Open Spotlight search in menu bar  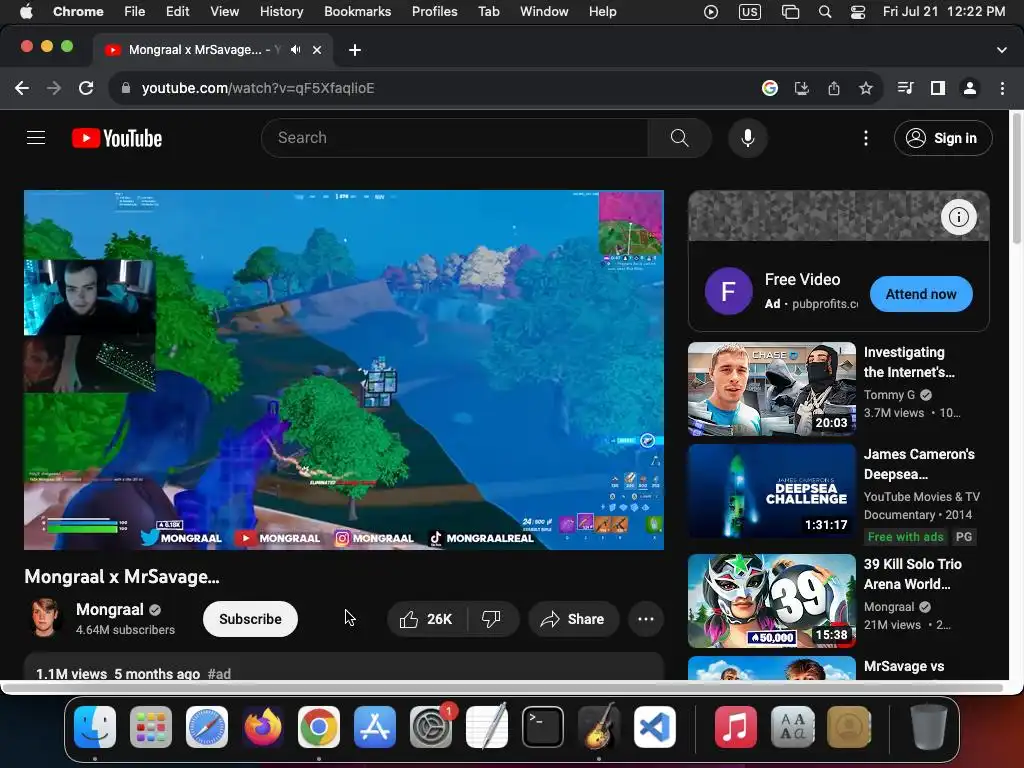coord(825,12)
